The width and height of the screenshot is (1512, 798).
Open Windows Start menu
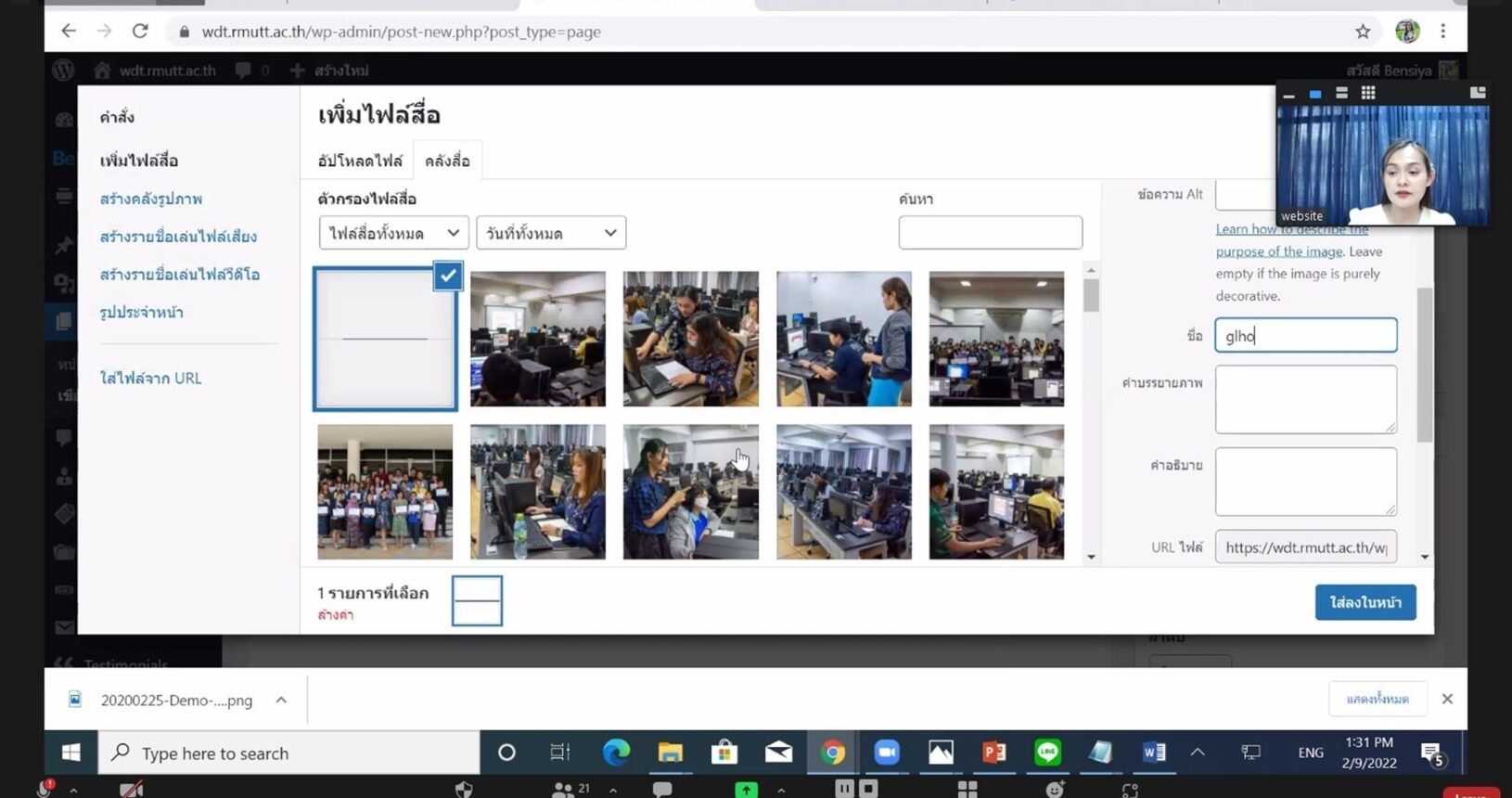click(x=71, y=753)
